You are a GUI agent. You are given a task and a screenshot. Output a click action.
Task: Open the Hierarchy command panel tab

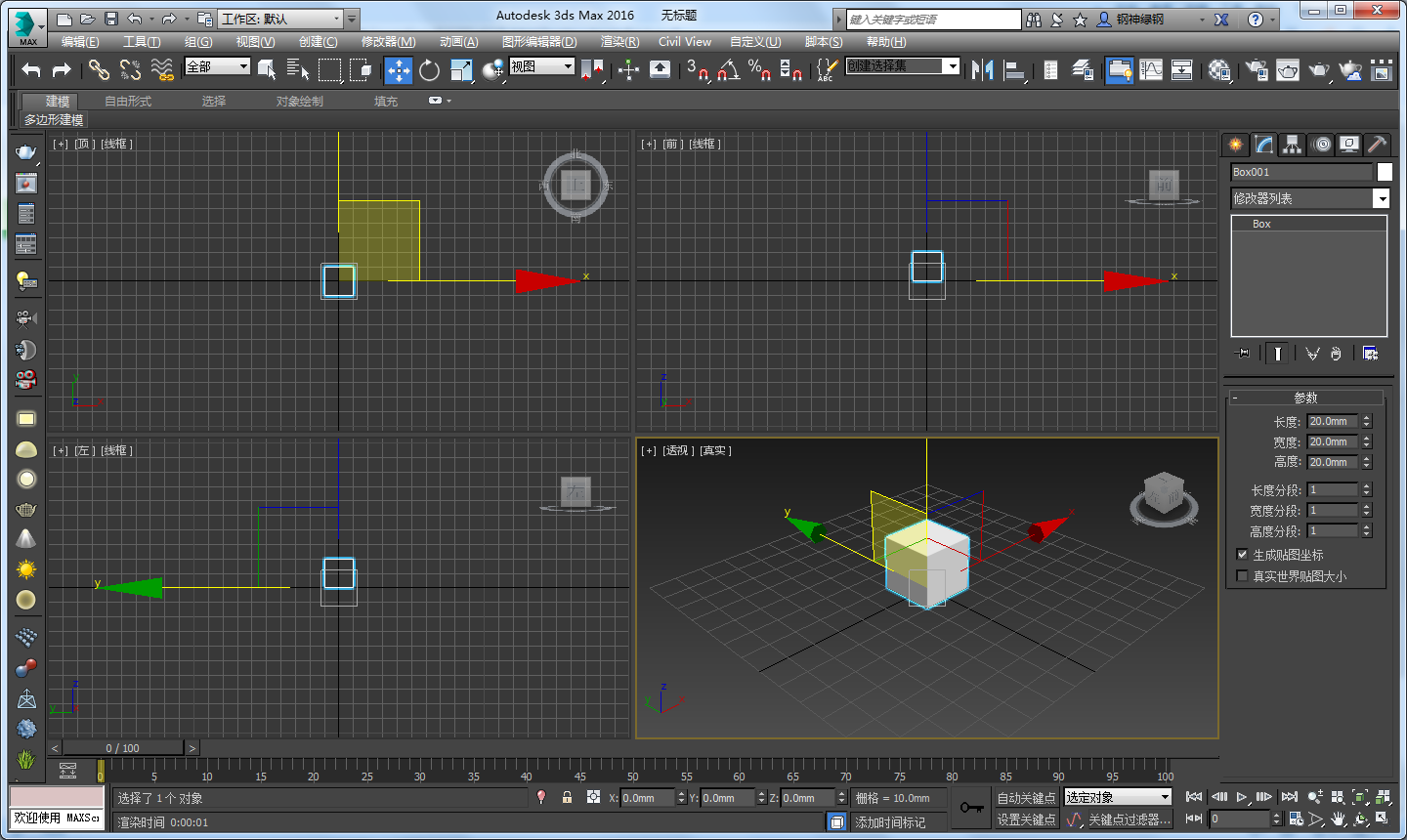tap(1293, 145)
